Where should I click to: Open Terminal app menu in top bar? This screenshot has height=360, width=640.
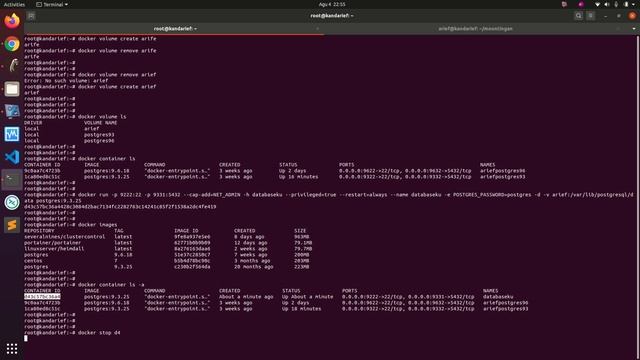click(52, 4)
